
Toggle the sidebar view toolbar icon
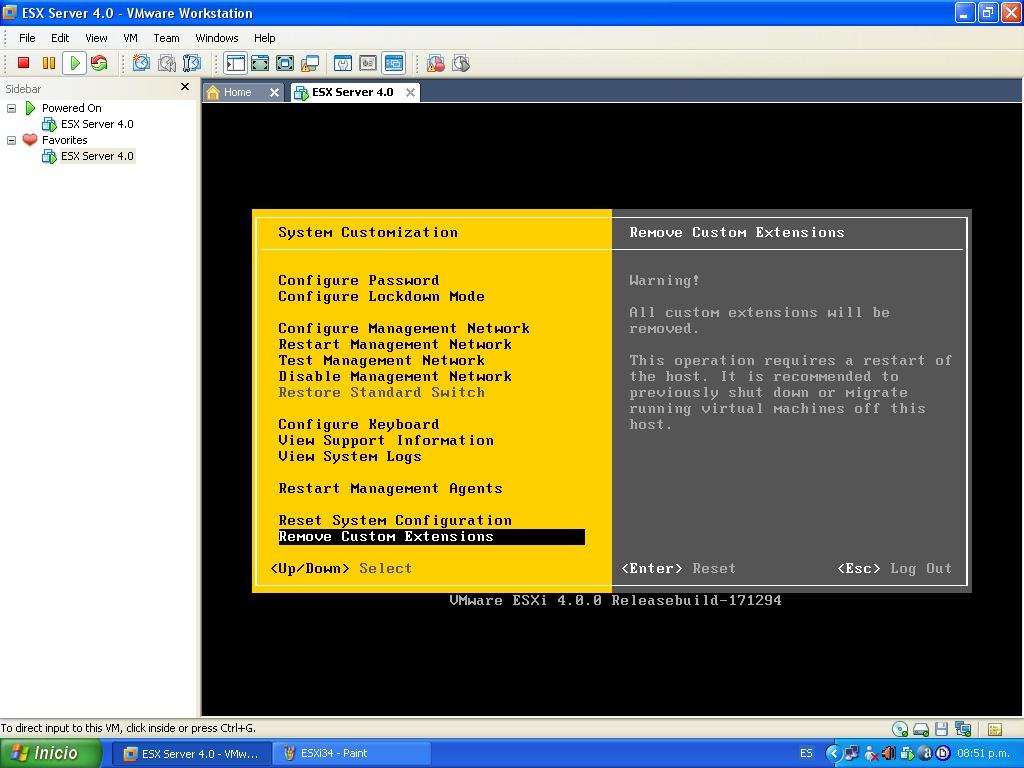[x=235, y=63]
